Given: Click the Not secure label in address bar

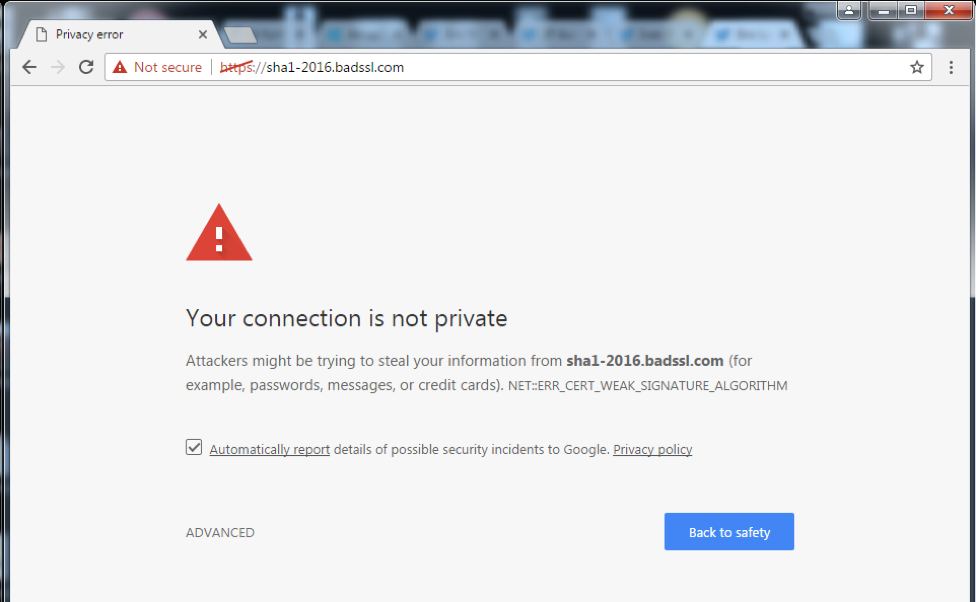Looking at the screenshot, I should tap(168, 67).
